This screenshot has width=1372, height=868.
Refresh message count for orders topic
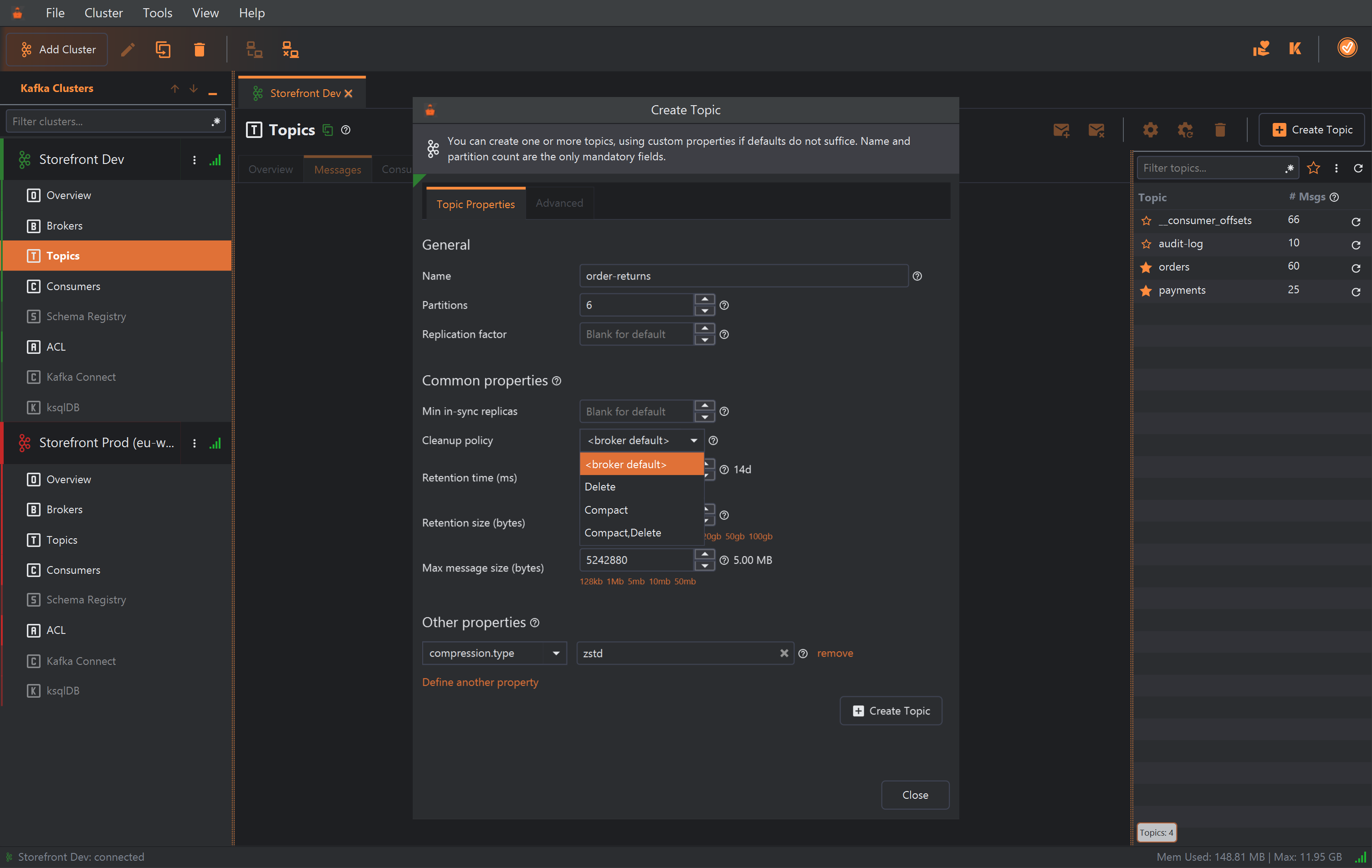point(1356,268)
